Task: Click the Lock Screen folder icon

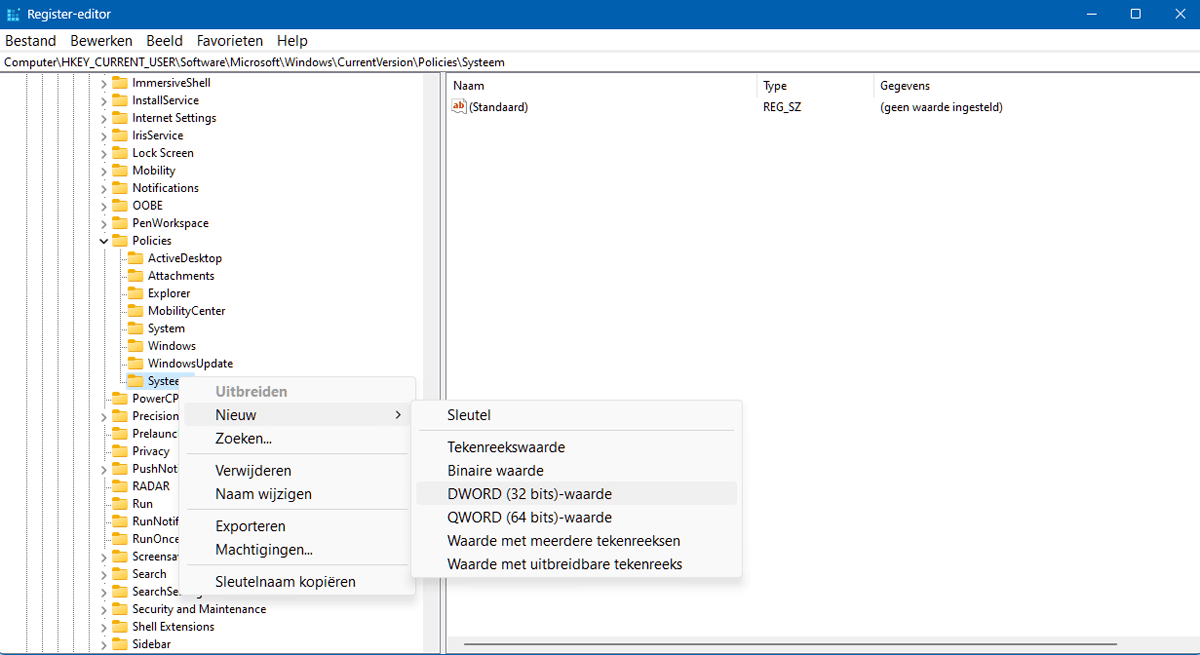Action: (x=120, y=153)
